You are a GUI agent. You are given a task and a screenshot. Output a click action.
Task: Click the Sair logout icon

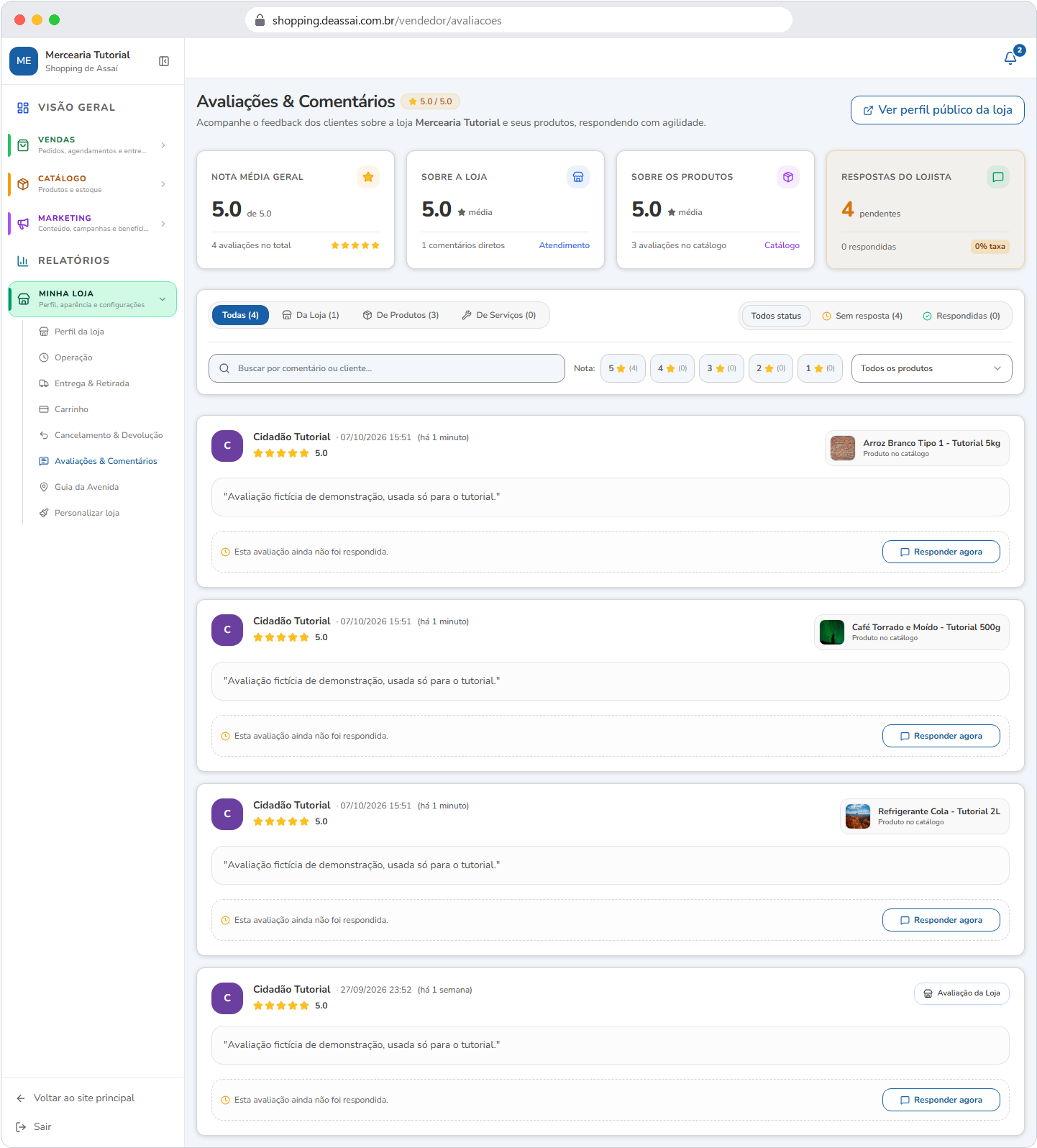[21, 1127]
